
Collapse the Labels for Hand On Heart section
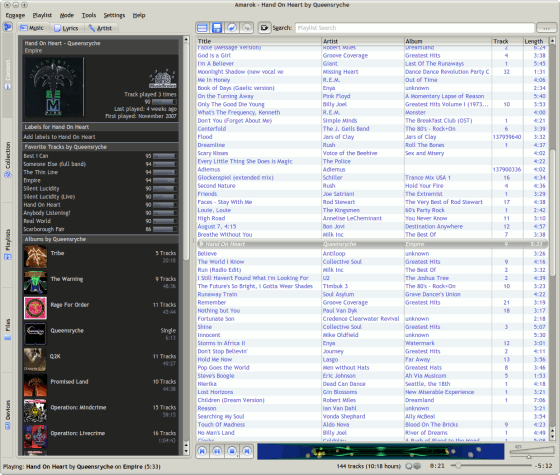coord(100,127)
